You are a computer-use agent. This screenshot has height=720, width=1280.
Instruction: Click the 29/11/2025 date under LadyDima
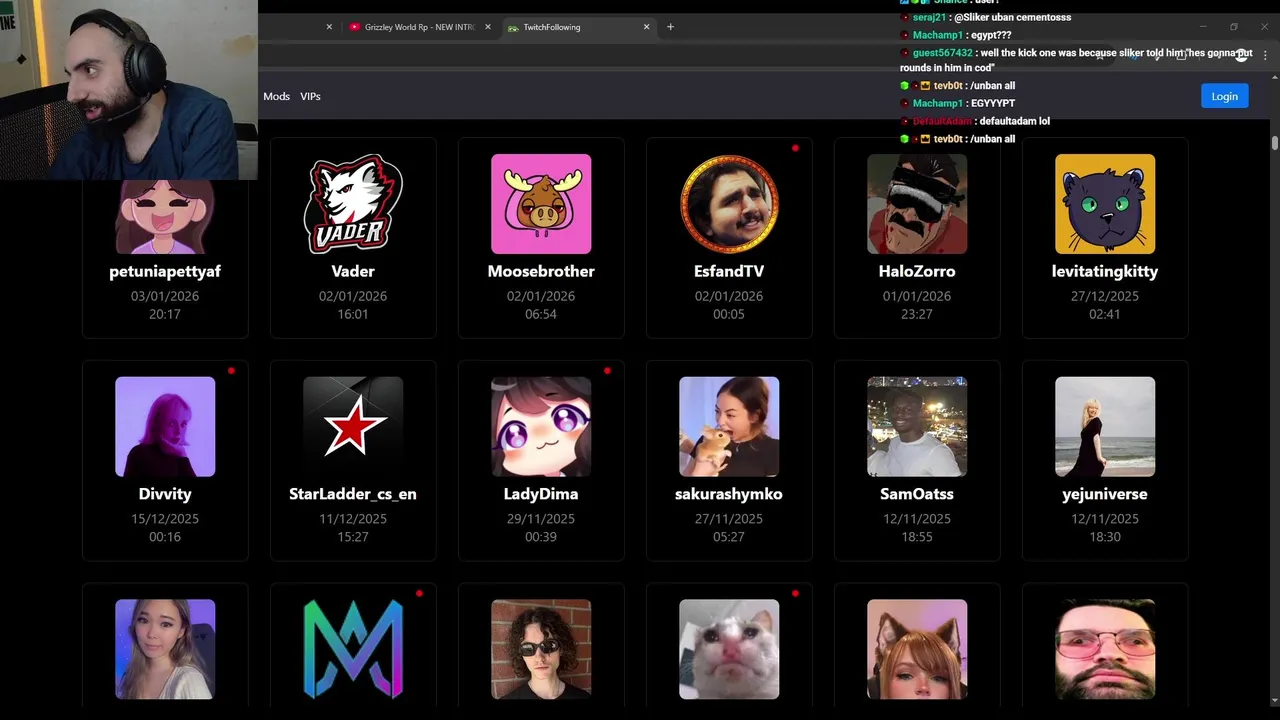point(541,519)
